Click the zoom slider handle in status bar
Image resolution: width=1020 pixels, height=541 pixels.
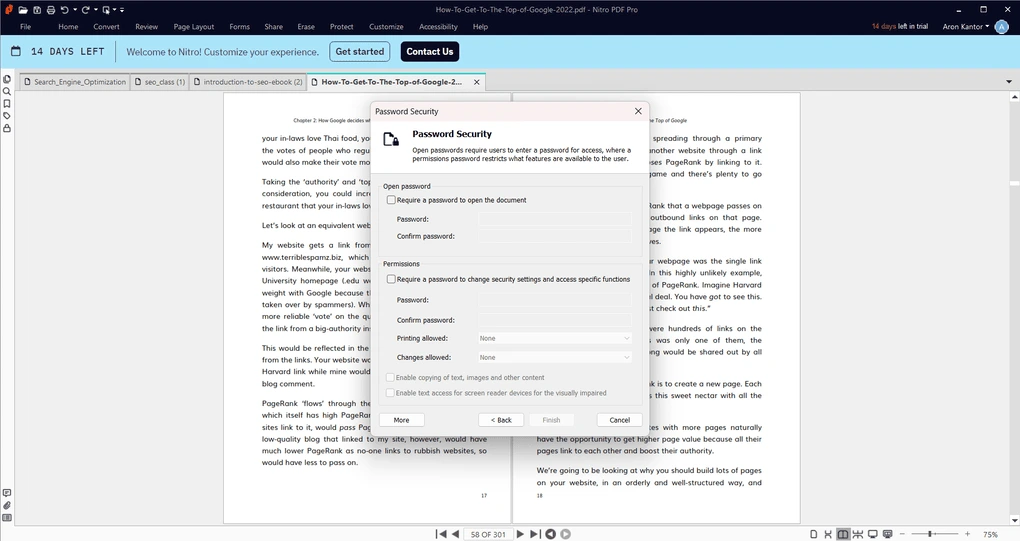[x=930, y=534]
